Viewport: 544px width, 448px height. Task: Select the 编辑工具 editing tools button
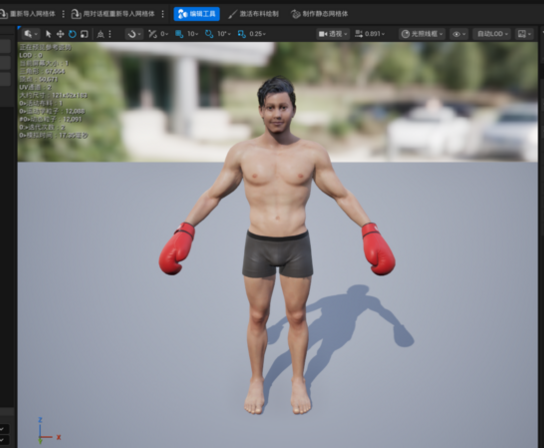pos(196,14)
